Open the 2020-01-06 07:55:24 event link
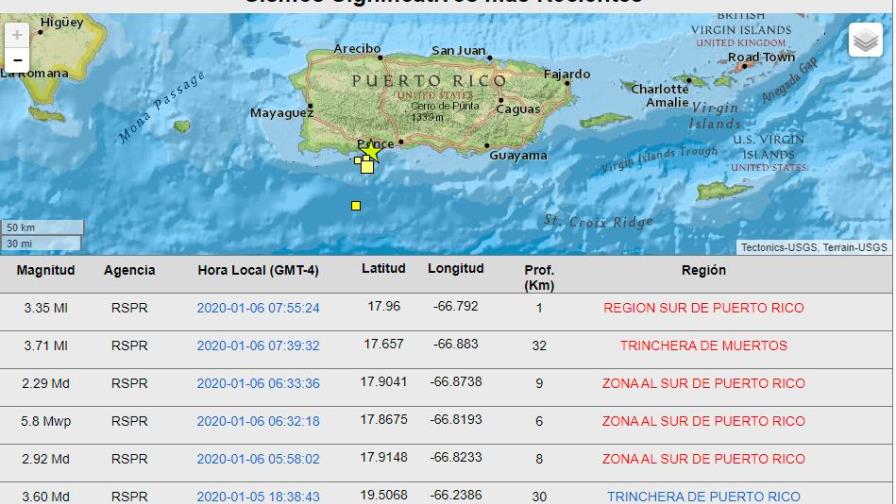Viewport: 896px width, 504px height. point(258,308)
